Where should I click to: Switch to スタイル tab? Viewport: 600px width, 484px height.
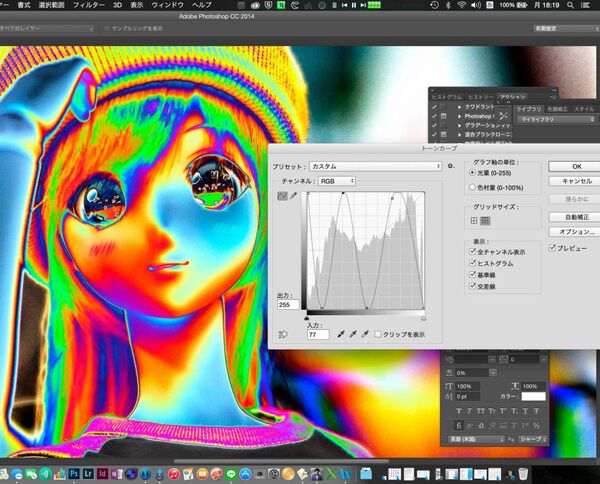tap(584, 109)
